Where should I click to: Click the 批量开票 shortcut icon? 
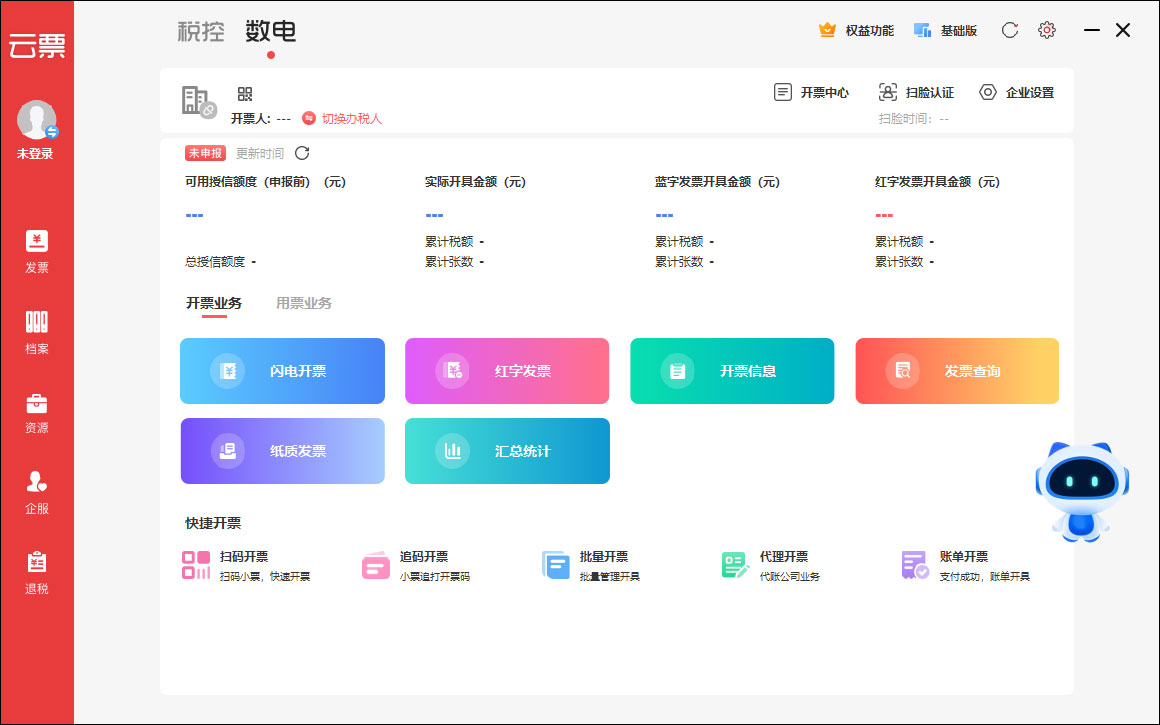[x=556, y=565]
